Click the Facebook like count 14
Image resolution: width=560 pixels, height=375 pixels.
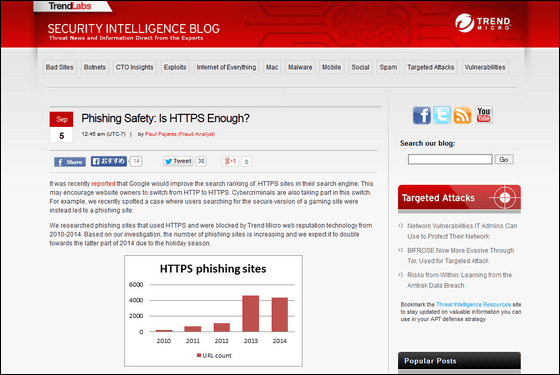136,161
